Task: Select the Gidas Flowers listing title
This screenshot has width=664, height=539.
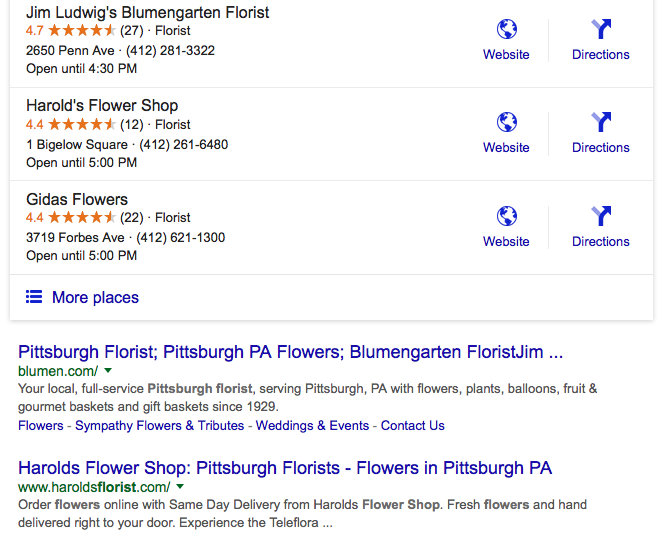Action: pyautogui.click(x=77, y=199)
